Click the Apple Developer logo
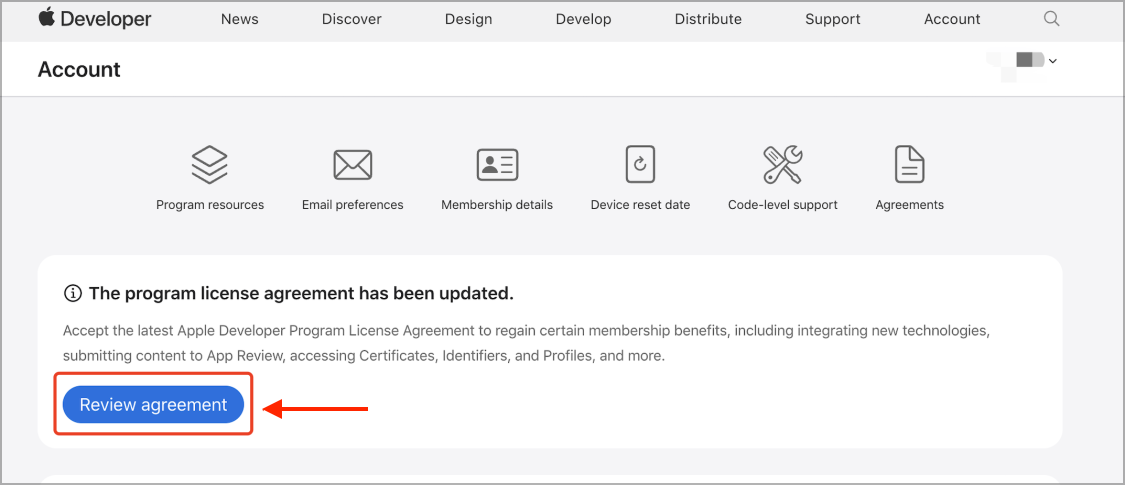Screen dimensions: 1125x485 coord(95,19)
